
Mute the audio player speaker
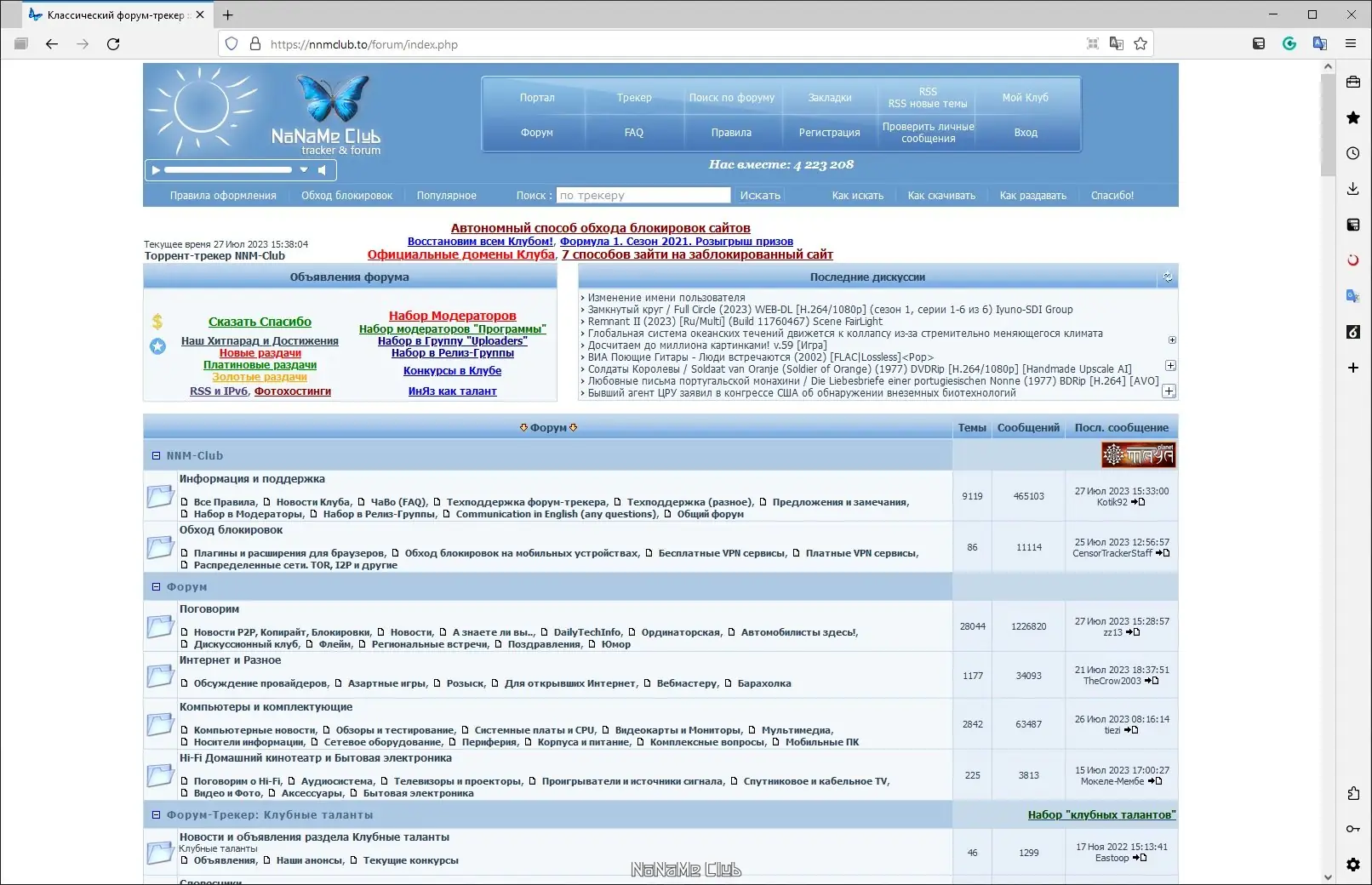tap(322, 170)
